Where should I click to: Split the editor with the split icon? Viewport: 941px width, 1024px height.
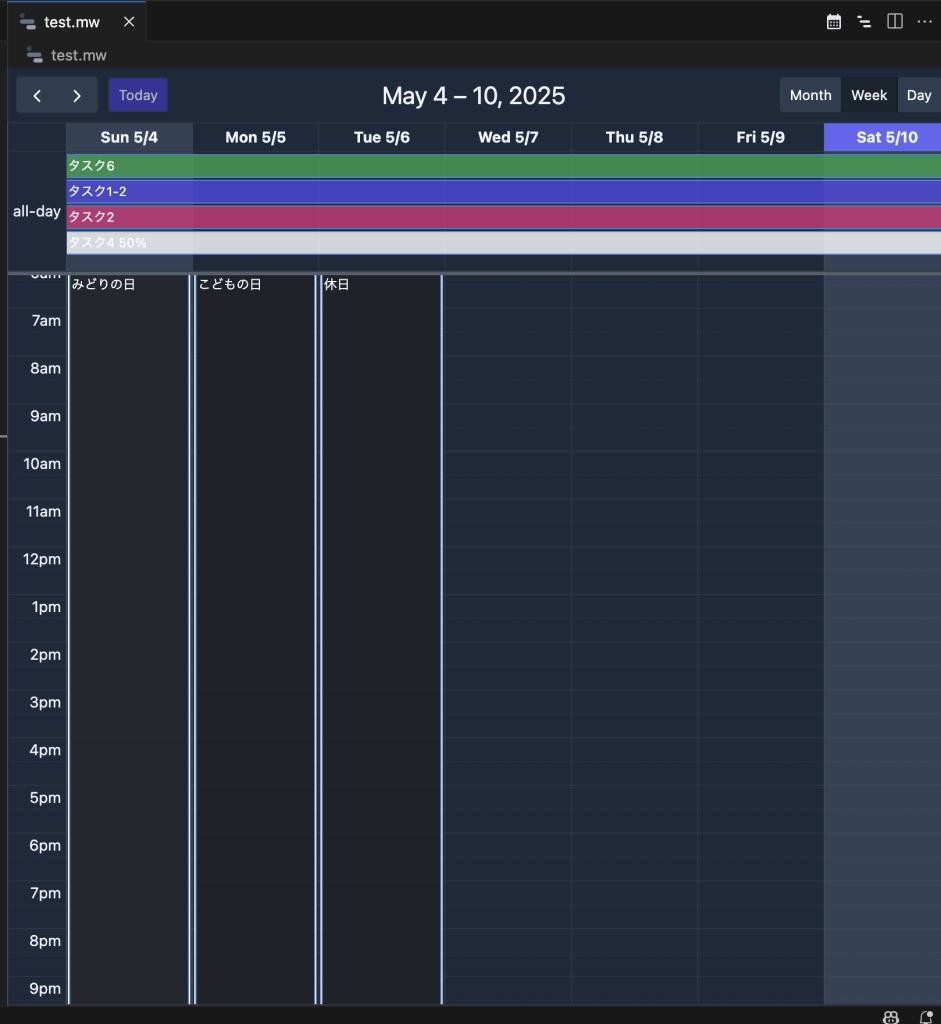895,22
